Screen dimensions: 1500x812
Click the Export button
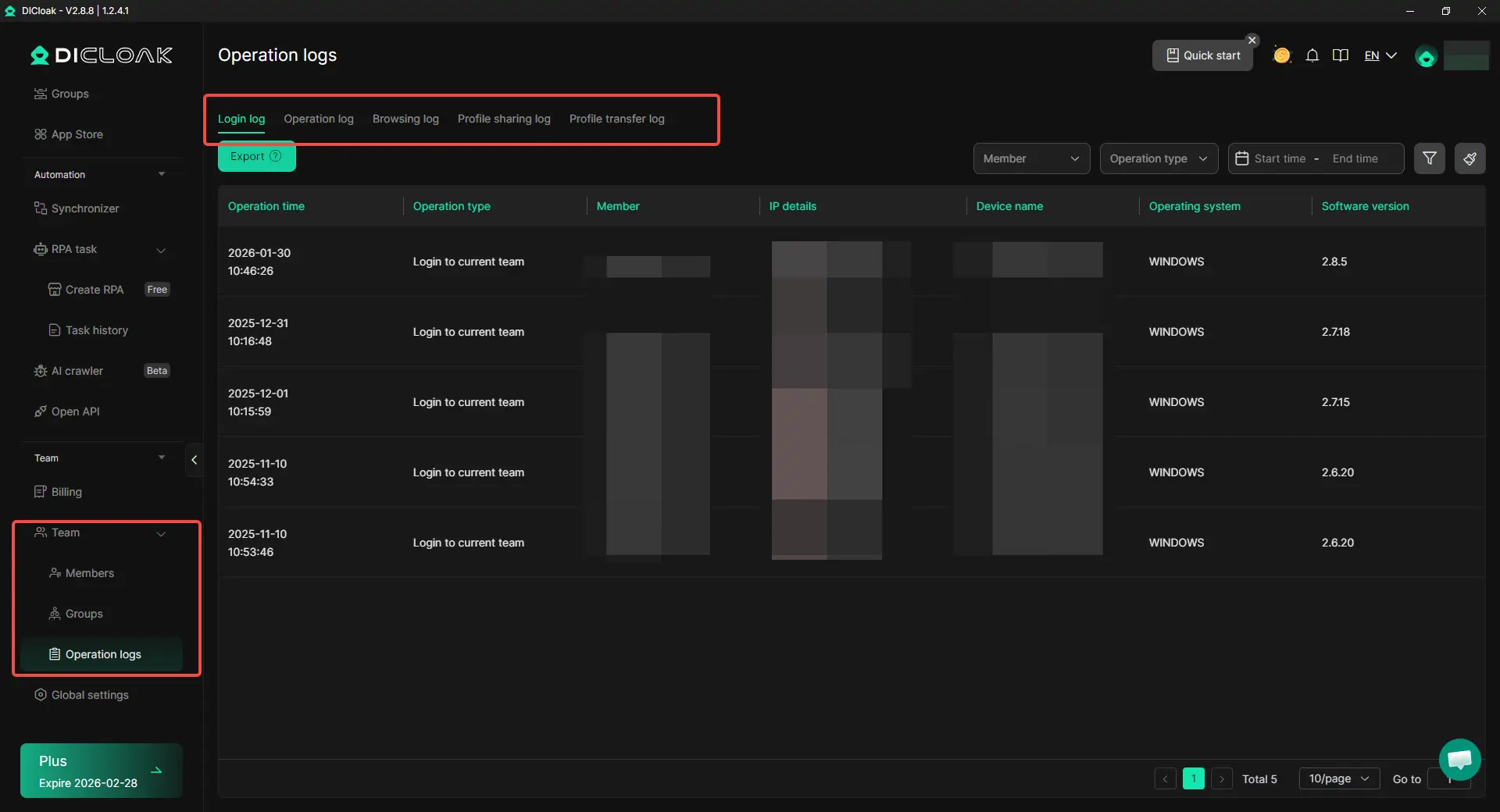pos(255,156)
